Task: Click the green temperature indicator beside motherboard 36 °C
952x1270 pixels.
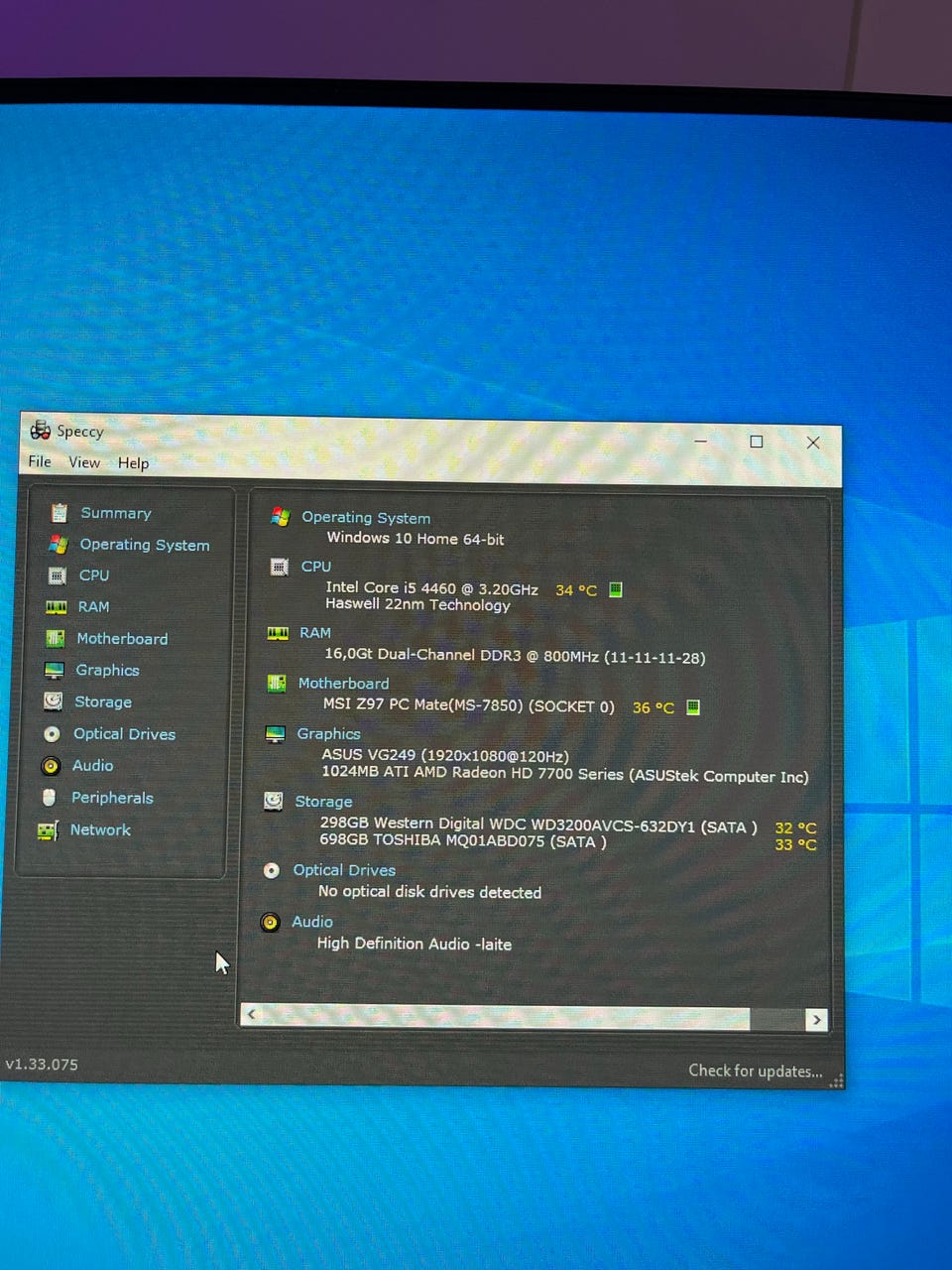Action: coord(693,707)
